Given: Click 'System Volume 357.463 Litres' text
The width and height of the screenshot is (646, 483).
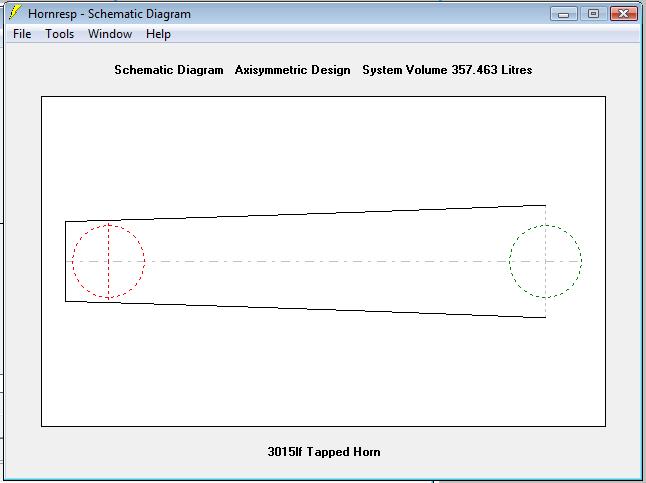Looking at the screenshot, I should point(447,70).
